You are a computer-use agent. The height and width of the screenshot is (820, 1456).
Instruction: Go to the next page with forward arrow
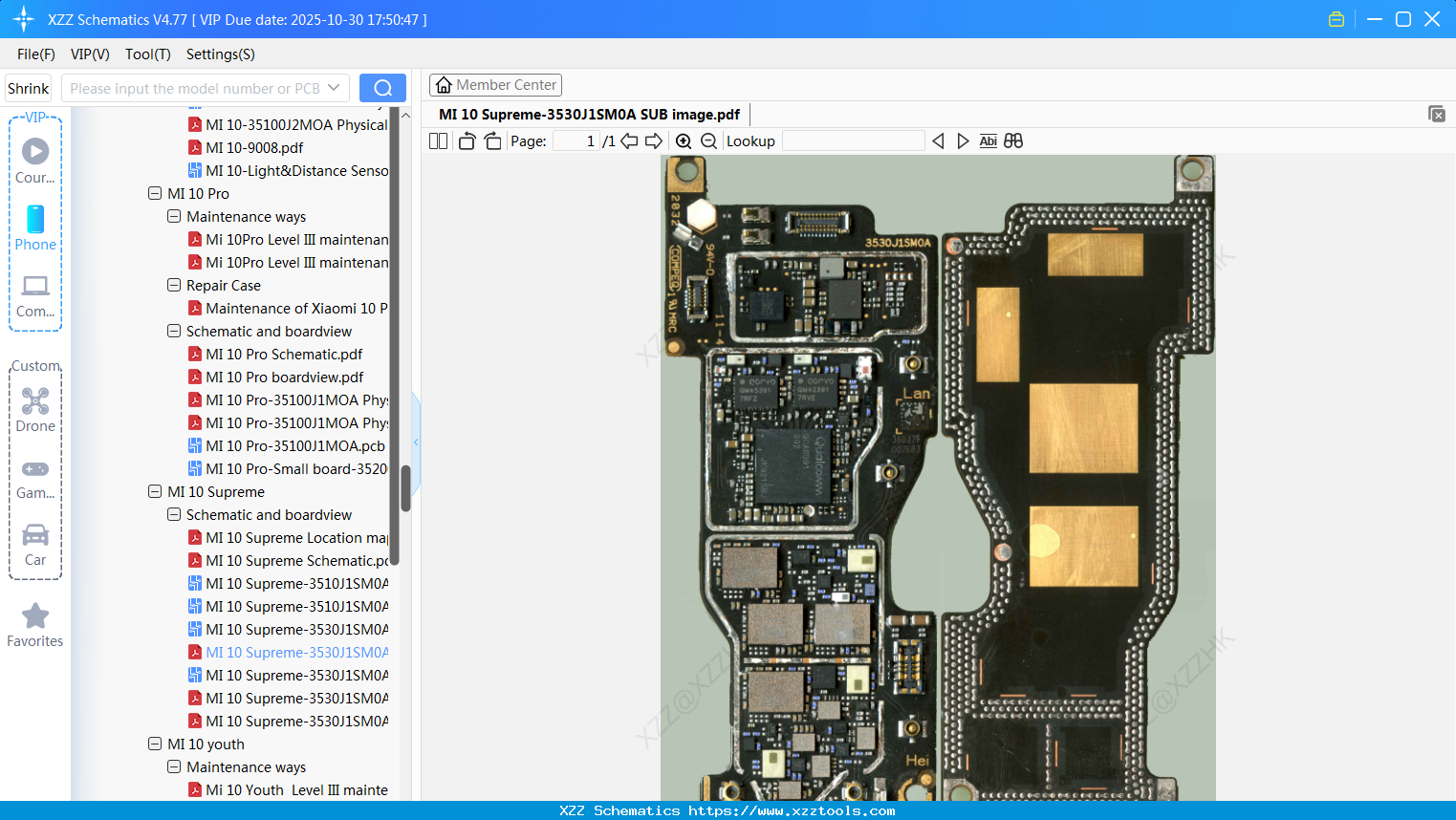[x=655, y=140]
